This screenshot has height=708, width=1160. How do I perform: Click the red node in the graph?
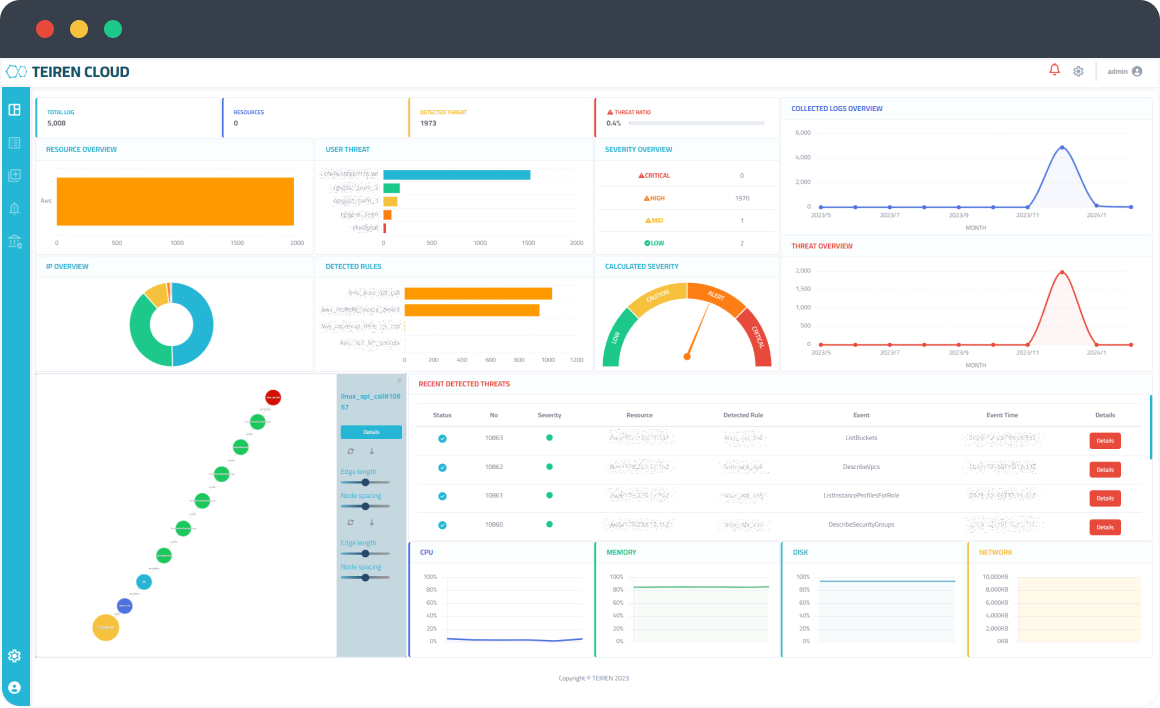(x=273, y=398)
